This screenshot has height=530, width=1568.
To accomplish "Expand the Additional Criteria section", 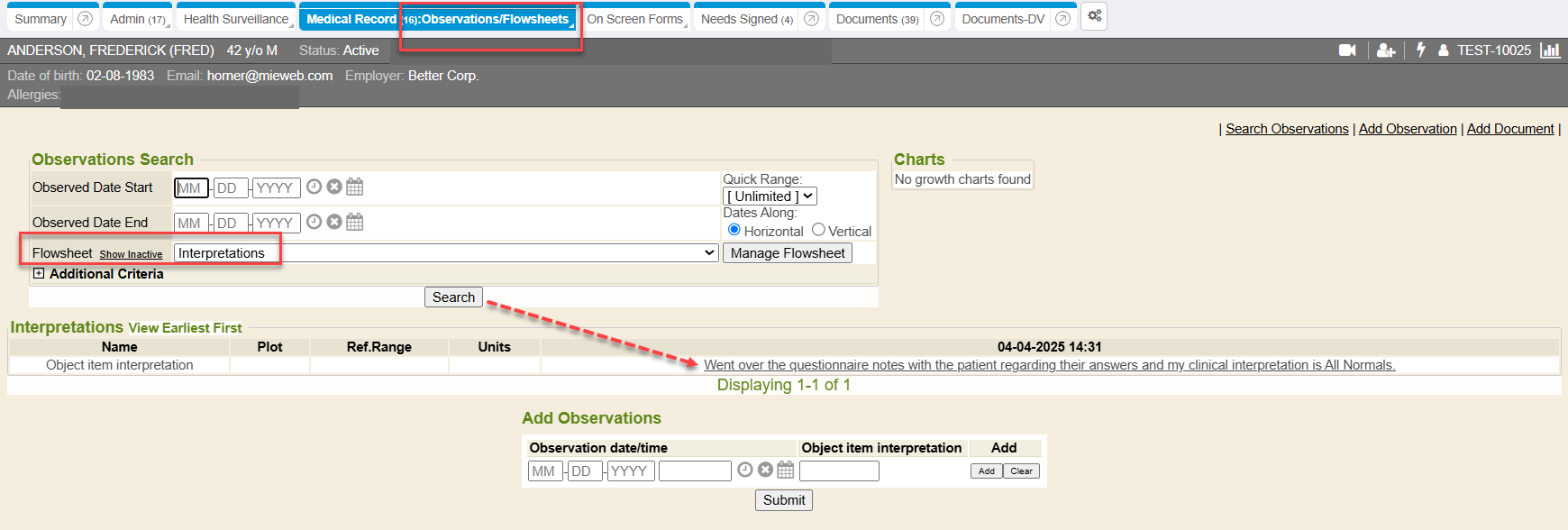I will tap(39, 273).
